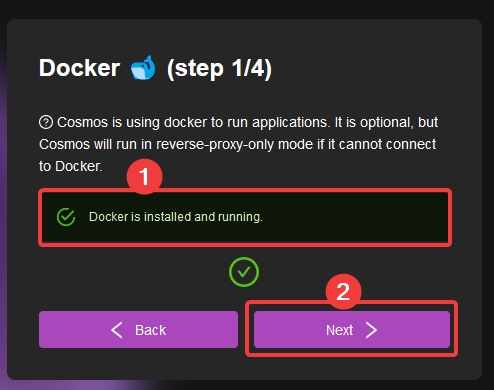The image size is (494, 390).
Task: Click the purple background outside the dialog
Action: tap(3, 233)
